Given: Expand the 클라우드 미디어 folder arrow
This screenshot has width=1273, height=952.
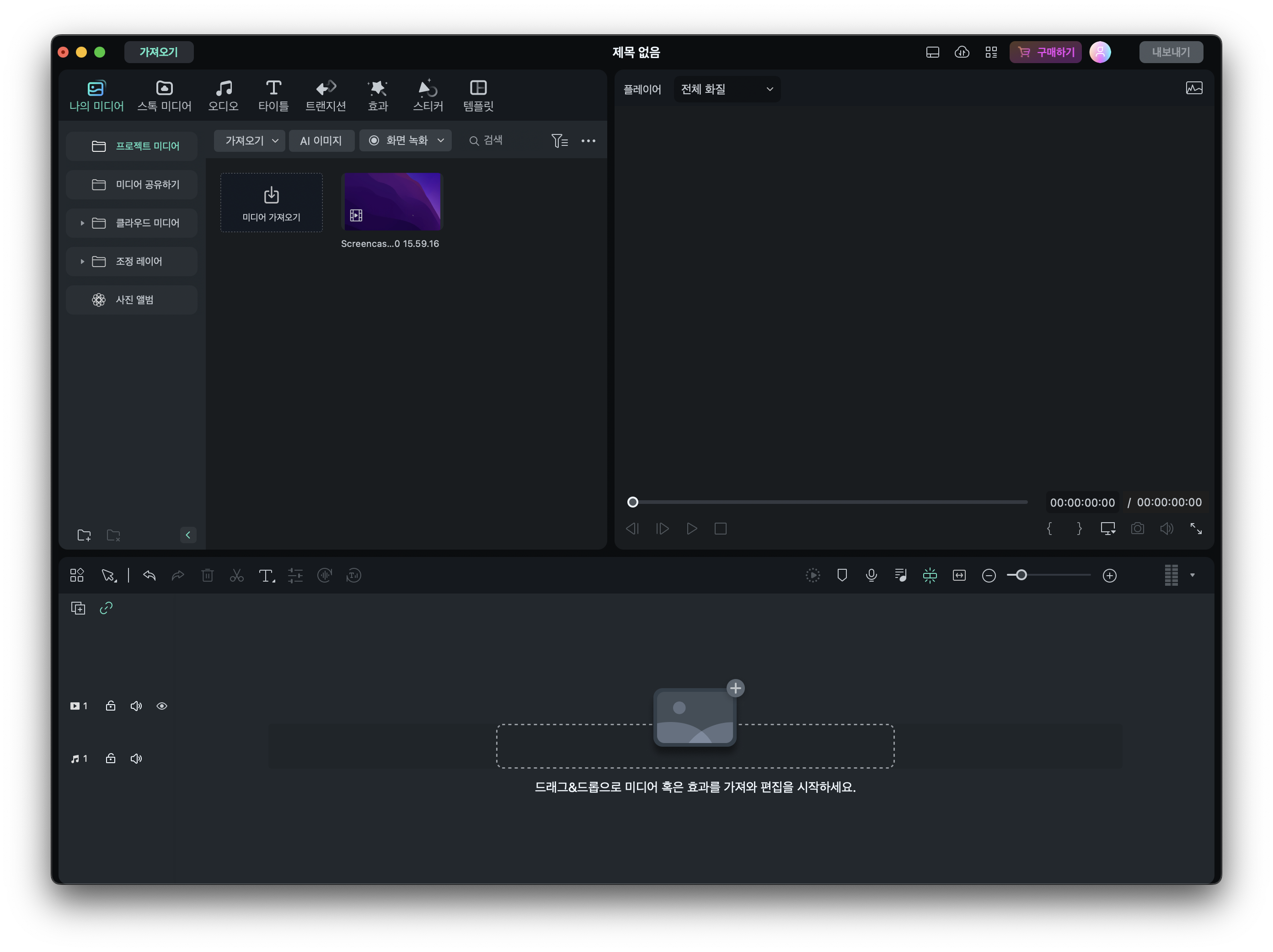Looking at the screenshot, I should [x=82, y=223].
